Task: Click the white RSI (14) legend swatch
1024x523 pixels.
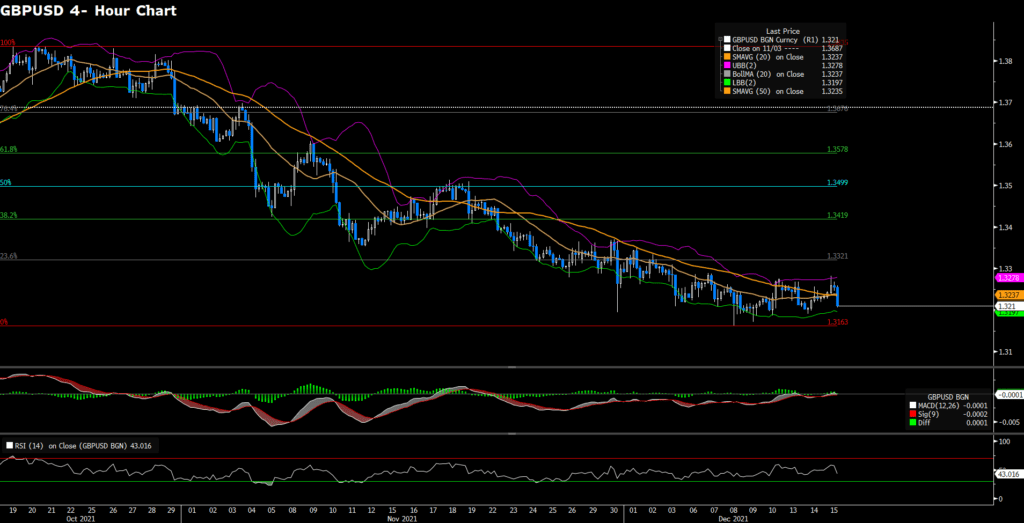Action: pos(9,446)
